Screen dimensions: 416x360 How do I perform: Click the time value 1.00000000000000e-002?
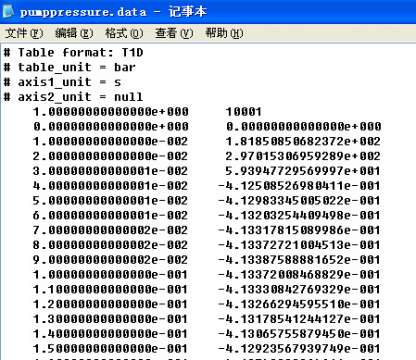(111, 141)
